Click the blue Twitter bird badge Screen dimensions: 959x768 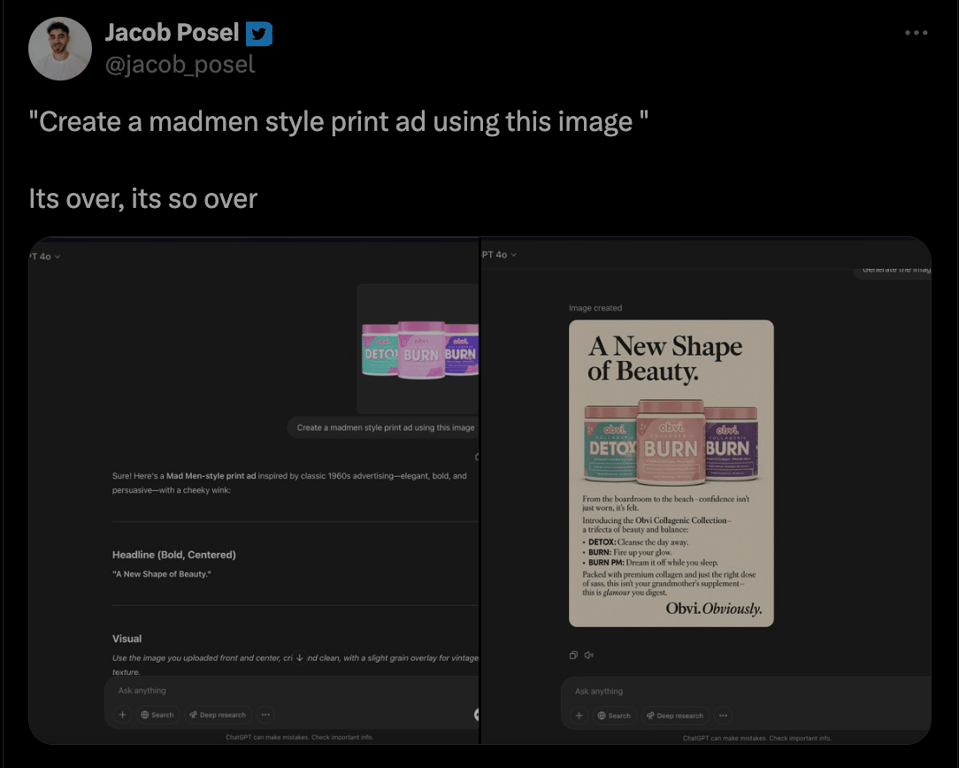tap(259, 34)
